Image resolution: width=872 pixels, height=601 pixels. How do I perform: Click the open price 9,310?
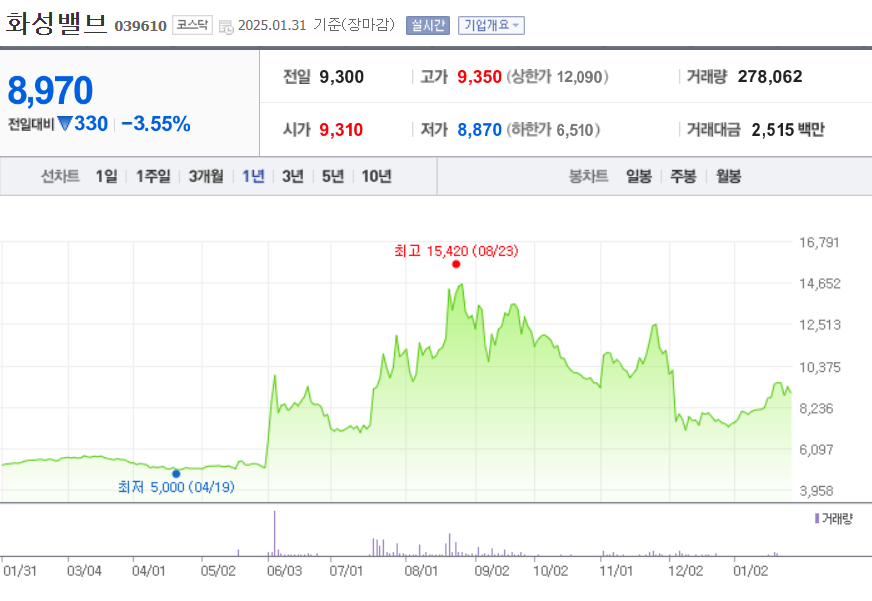pyautogui.click(x=341, y=130)
